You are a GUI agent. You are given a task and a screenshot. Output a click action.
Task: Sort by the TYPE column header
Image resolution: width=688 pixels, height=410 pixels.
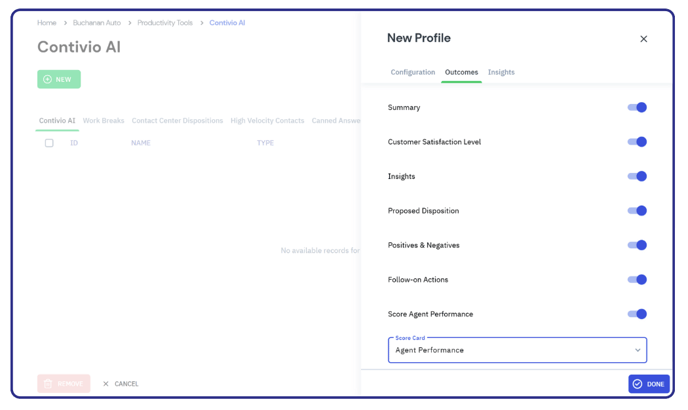pyautogui.click(x=265, y=143)
